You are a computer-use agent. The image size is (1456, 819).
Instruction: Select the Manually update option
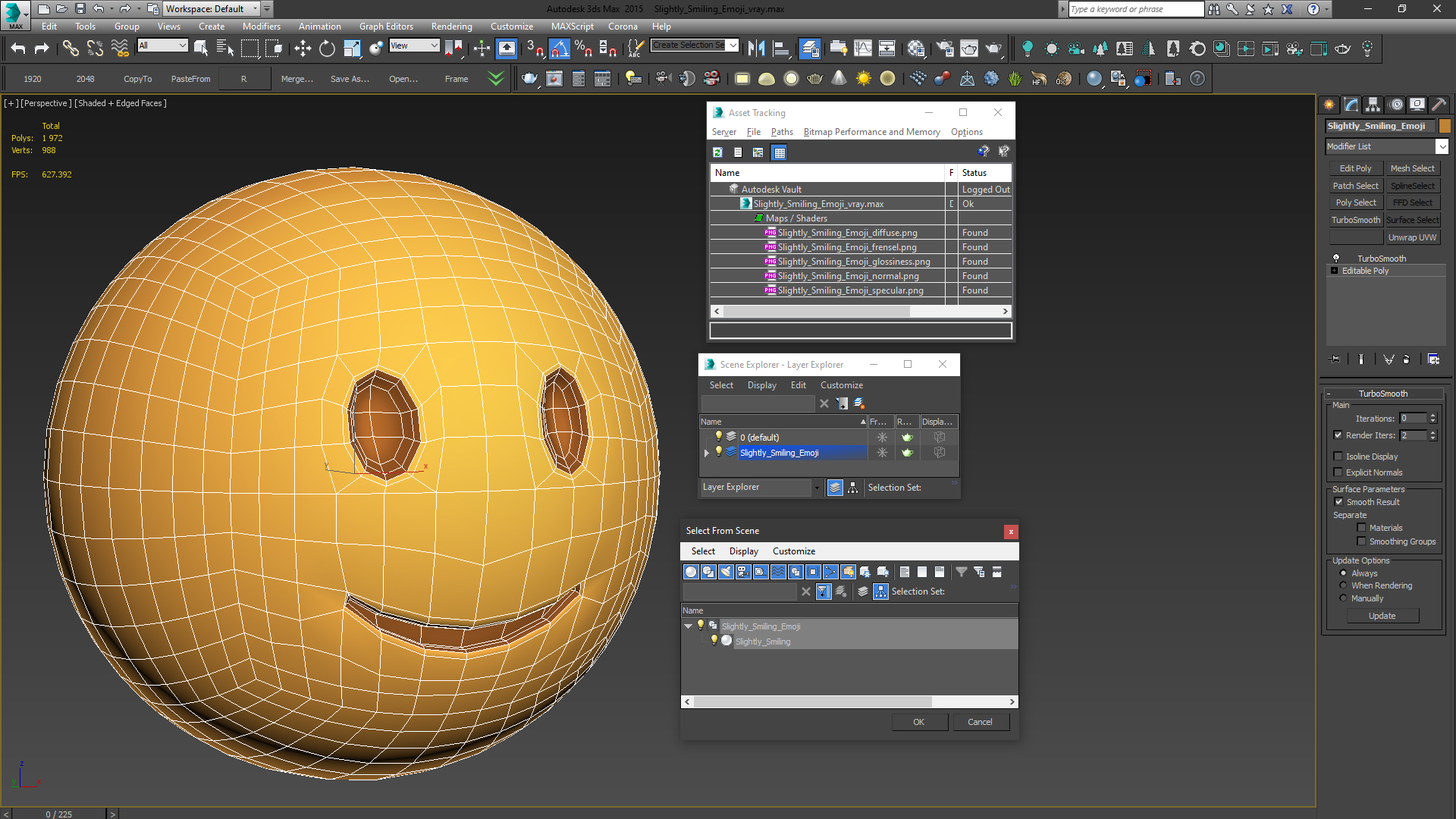pos(1343,598)
